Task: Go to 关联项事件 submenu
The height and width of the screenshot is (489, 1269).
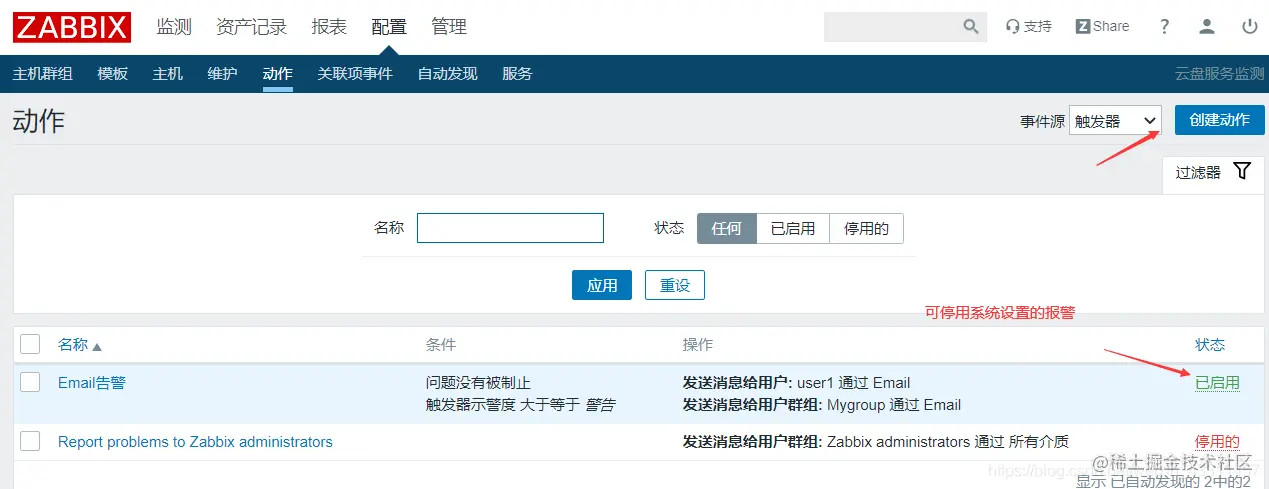Action: (x=355, y=74)
